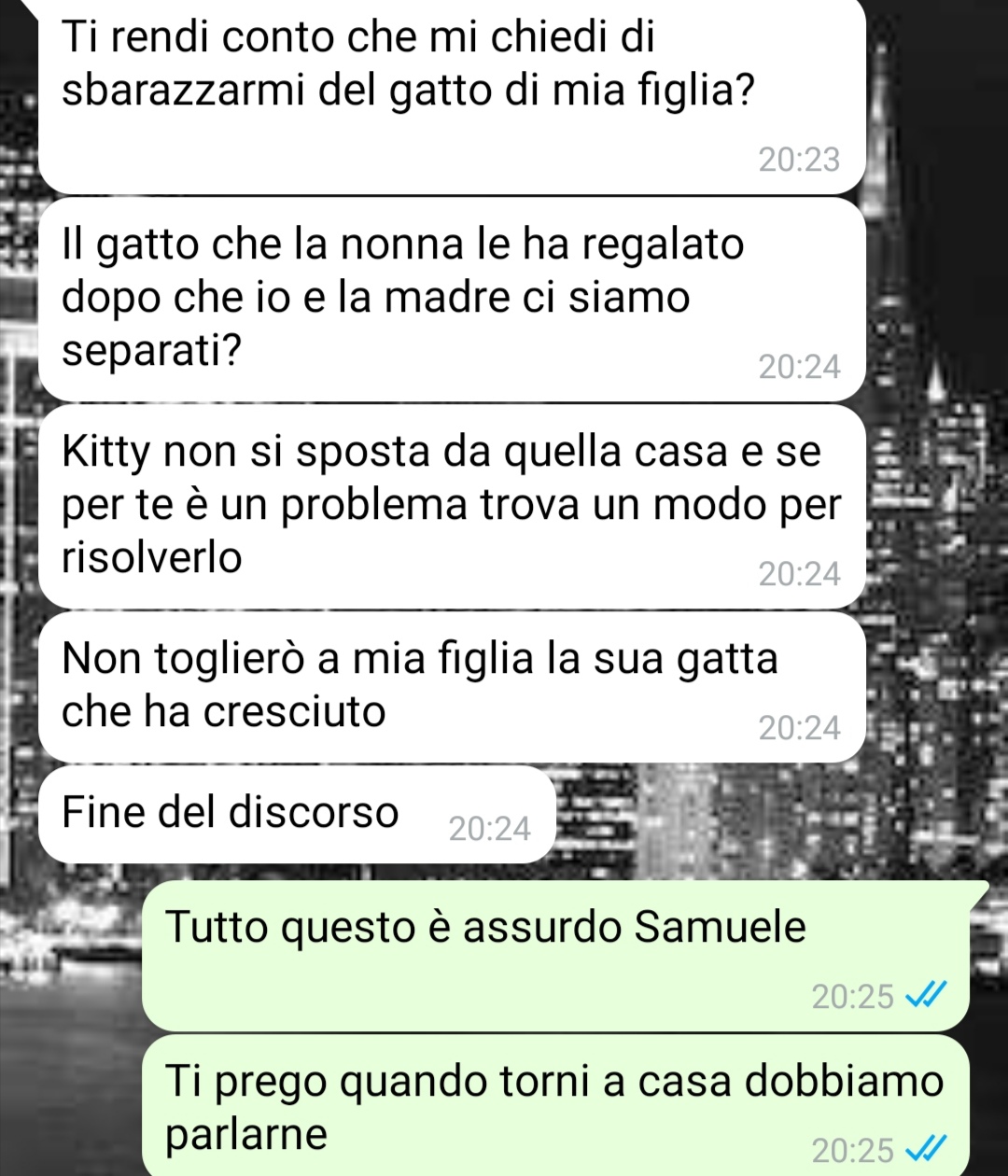
Task: Tap the 'Non toglierò a mia figlia' message
Action: 452,687
